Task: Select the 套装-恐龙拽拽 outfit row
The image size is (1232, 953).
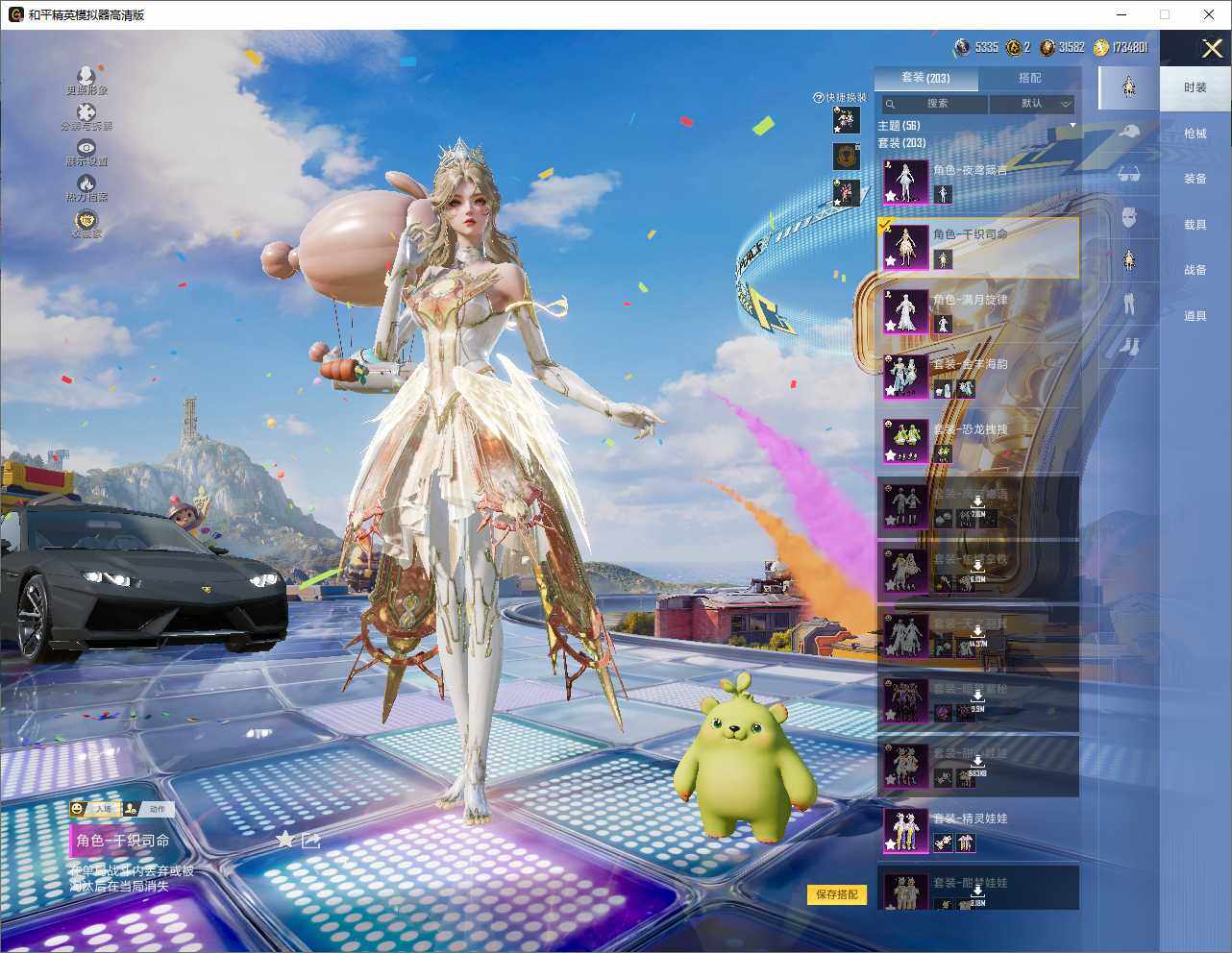Action: [978, 441]
